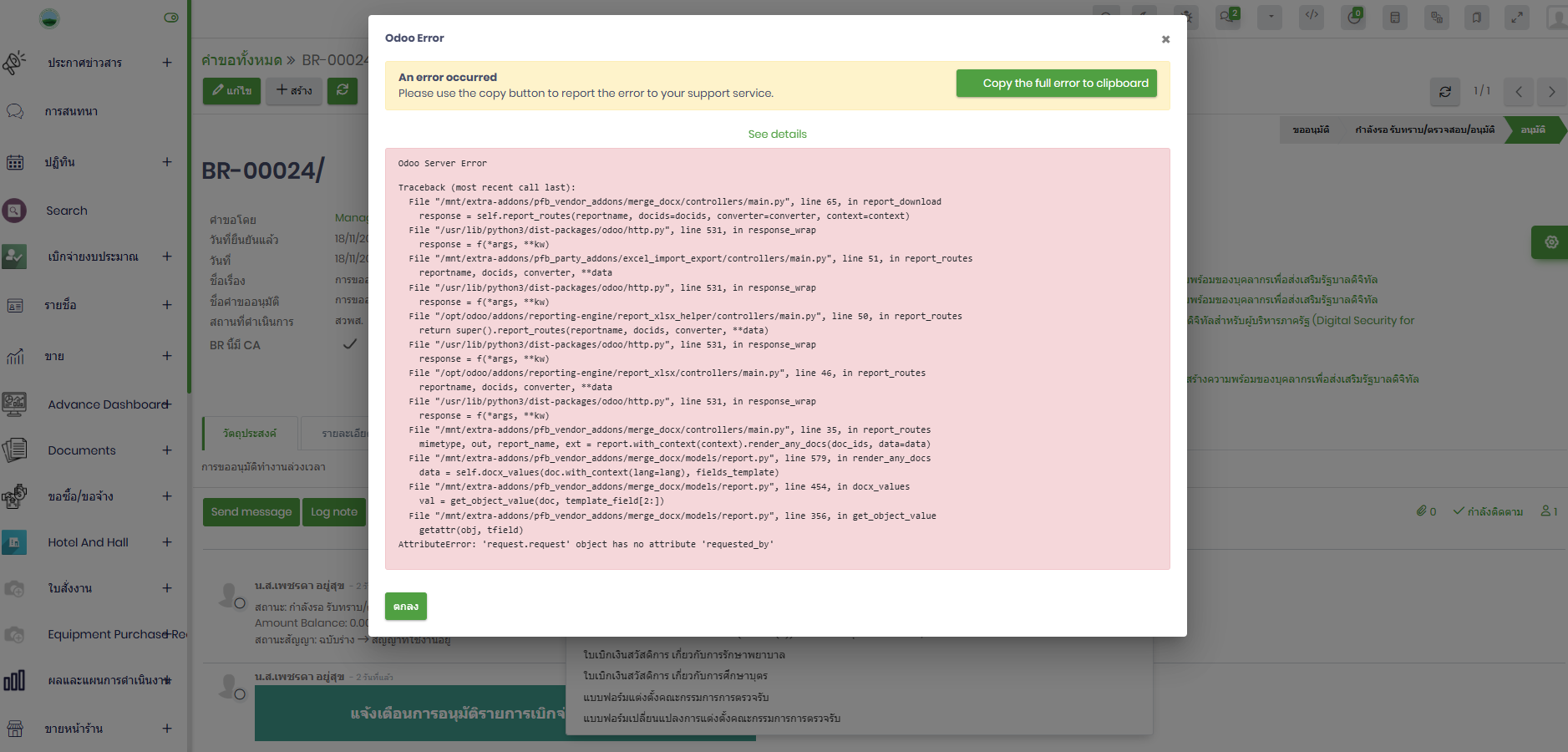Copy the full error to clipboard
This screenshot has height=752, width=1568.
coord(1056,84)
